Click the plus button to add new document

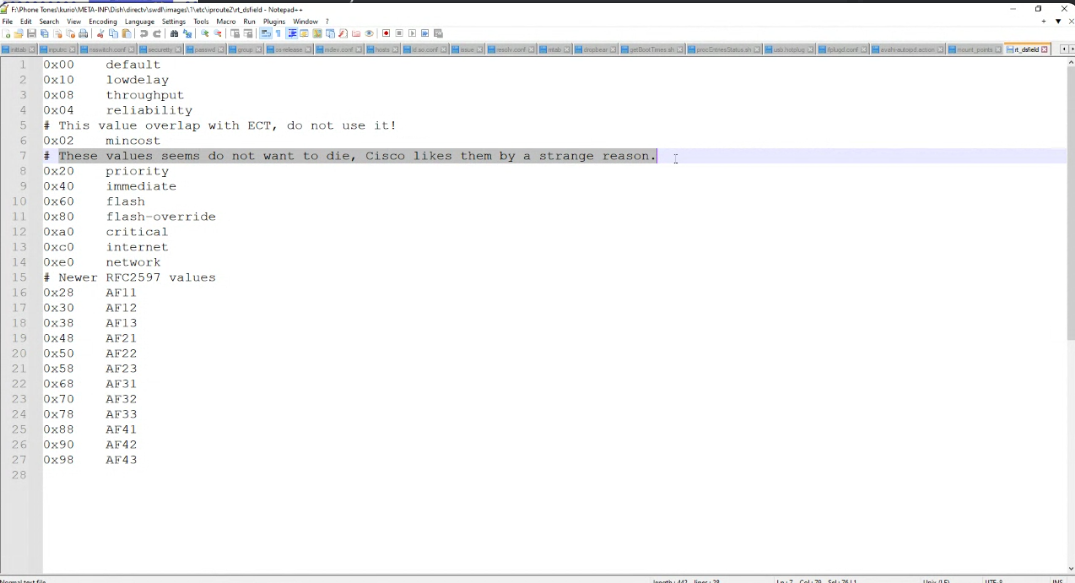[x=1044, y=21]
